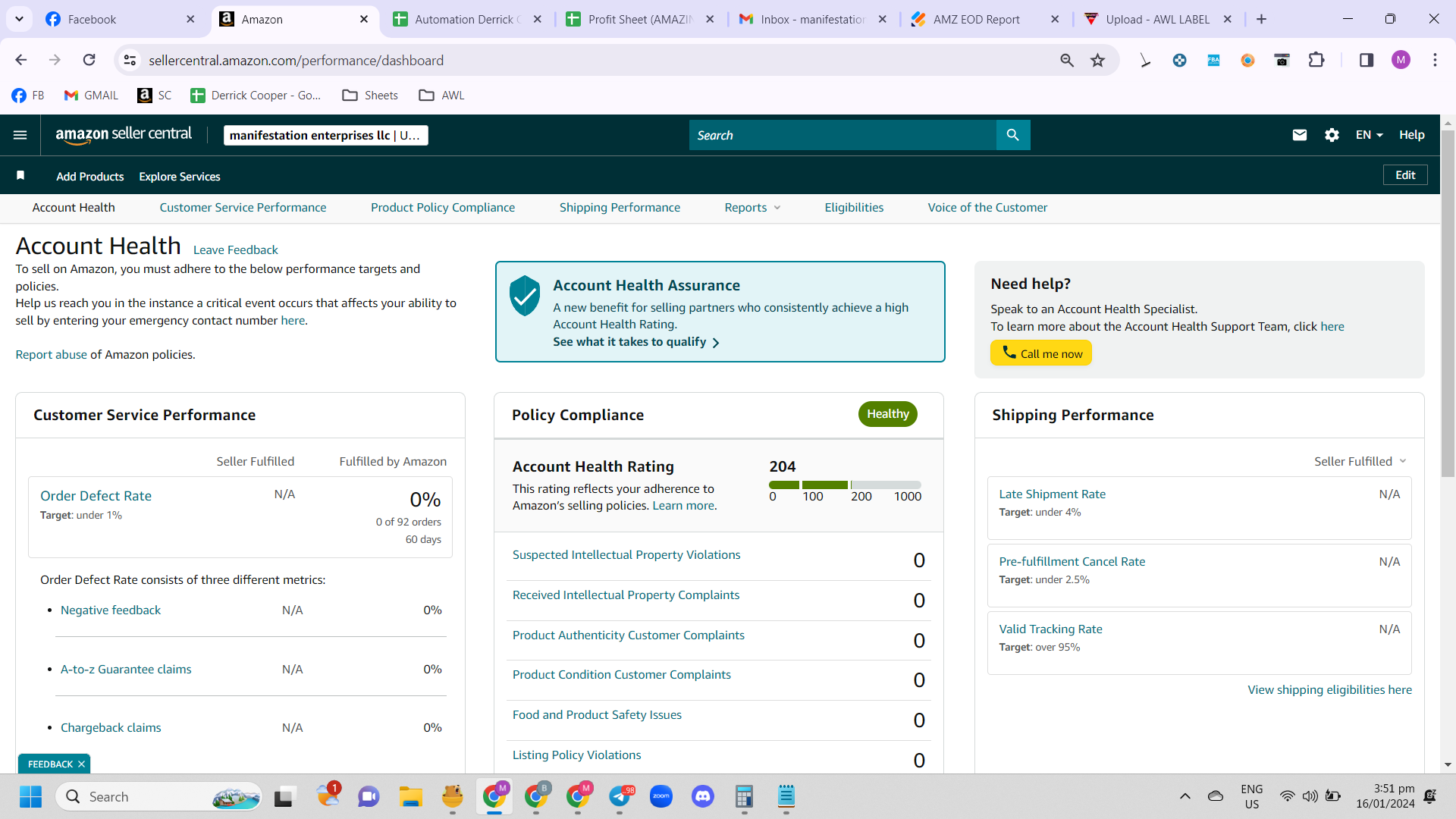Open a new browser tab
Image resolution: width=1456 pixels, height=819 pixels.
(x=1261, y=19)
